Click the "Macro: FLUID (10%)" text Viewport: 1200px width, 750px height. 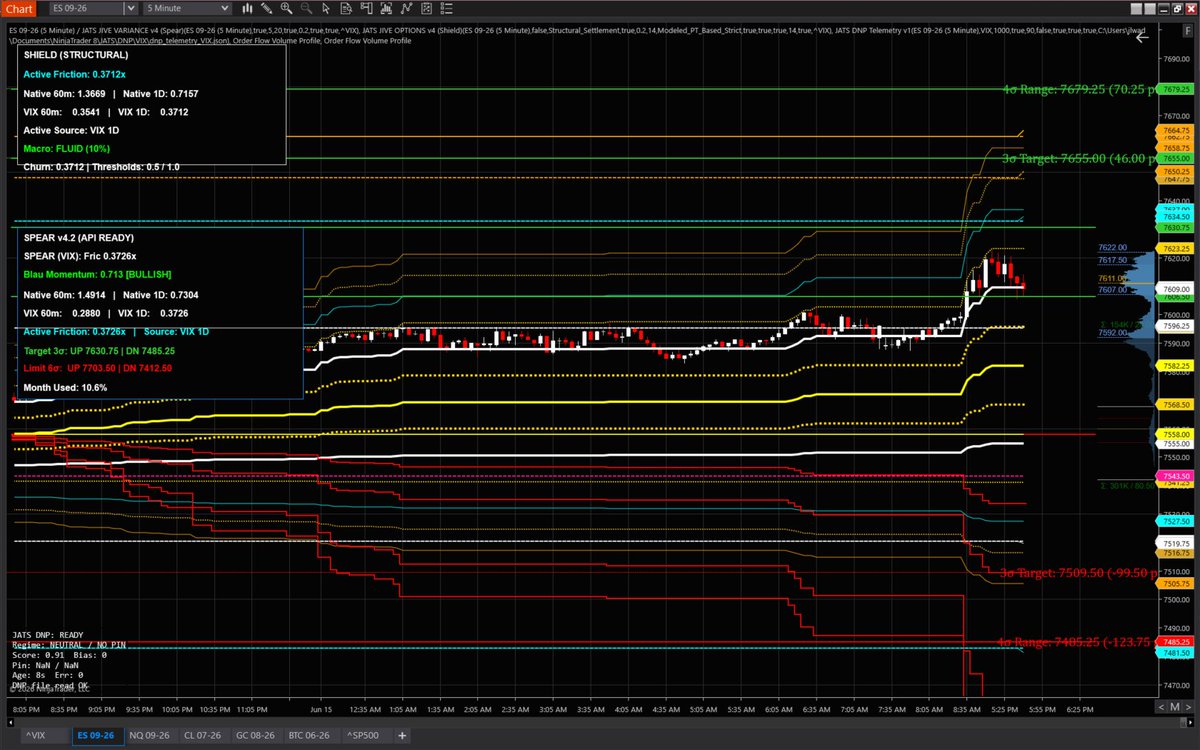[67, 148]
